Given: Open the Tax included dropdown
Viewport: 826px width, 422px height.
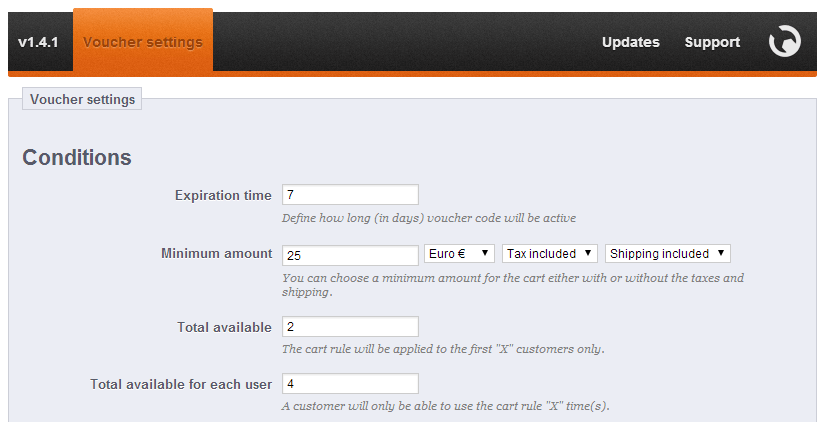Looking at the screenshot, I should click(x=550, y=254).
